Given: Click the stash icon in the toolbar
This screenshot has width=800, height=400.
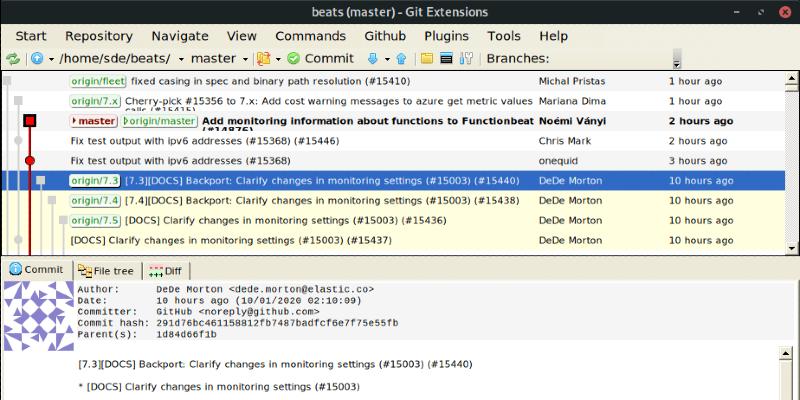Looking at the screenshot, I should 264,58.
